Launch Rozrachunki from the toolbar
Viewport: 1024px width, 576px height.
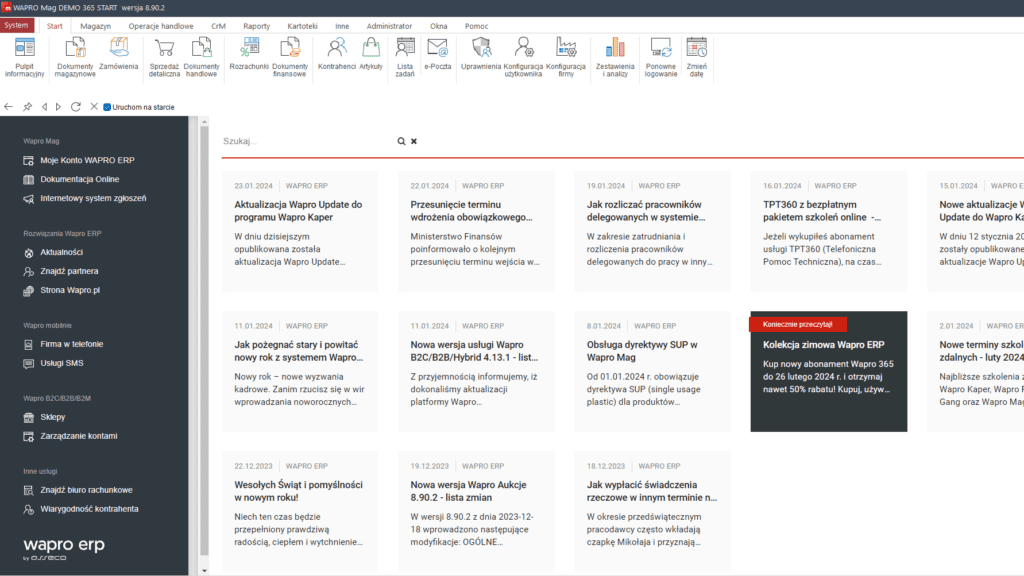[x=249, y=55]
